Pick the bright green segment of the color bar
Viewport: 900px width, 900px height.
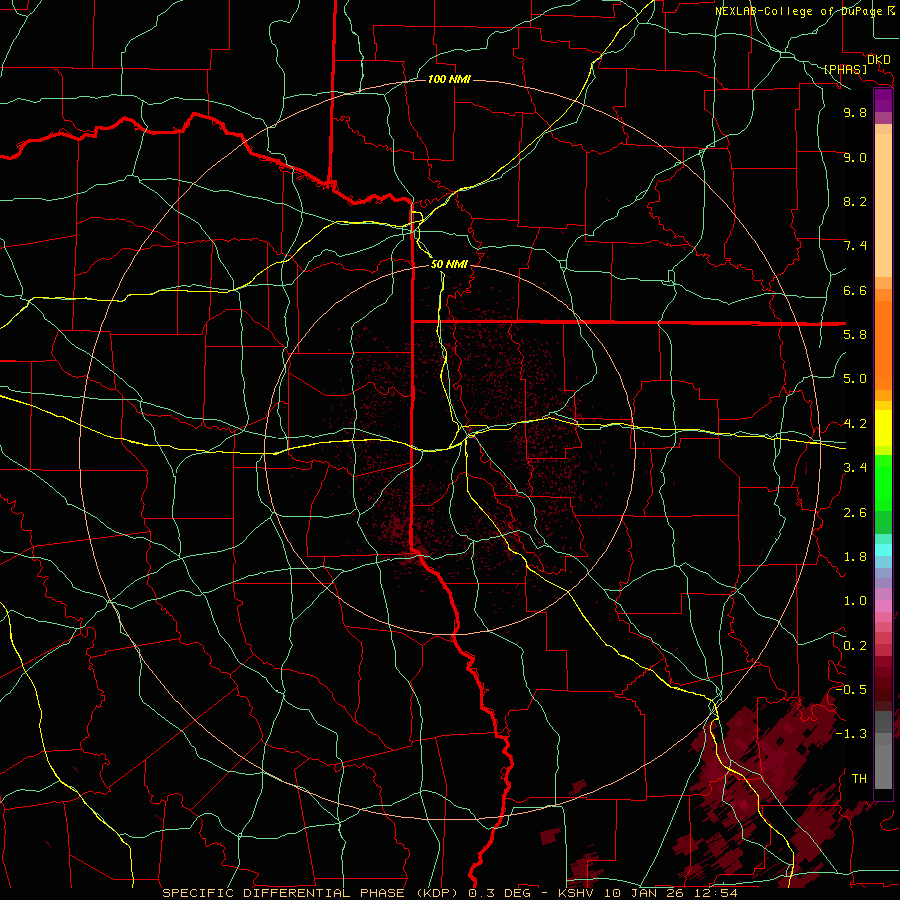click(883, 483)
